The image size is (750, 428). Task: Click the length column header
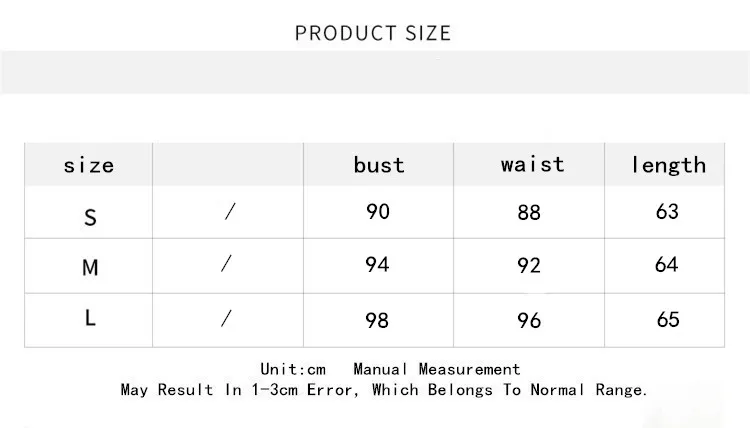click(x=668, y=165)
